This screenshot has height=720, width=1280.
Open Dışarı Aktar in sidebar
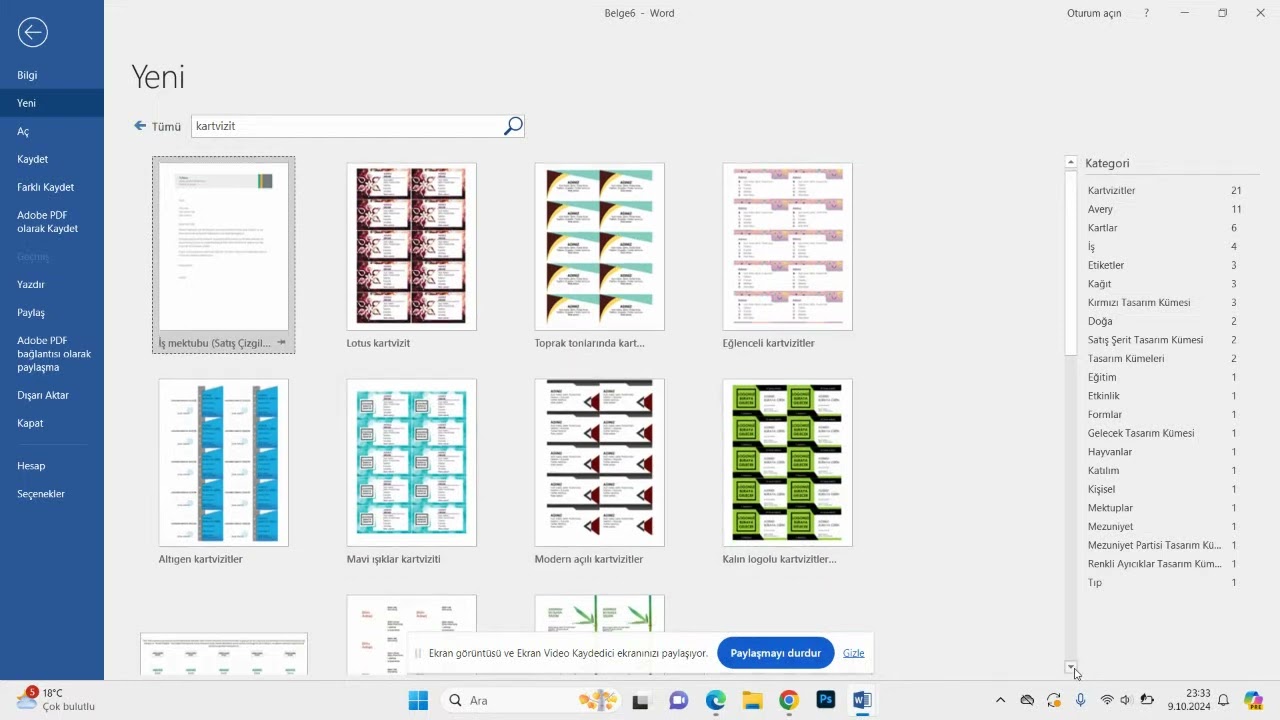(52, 395)
